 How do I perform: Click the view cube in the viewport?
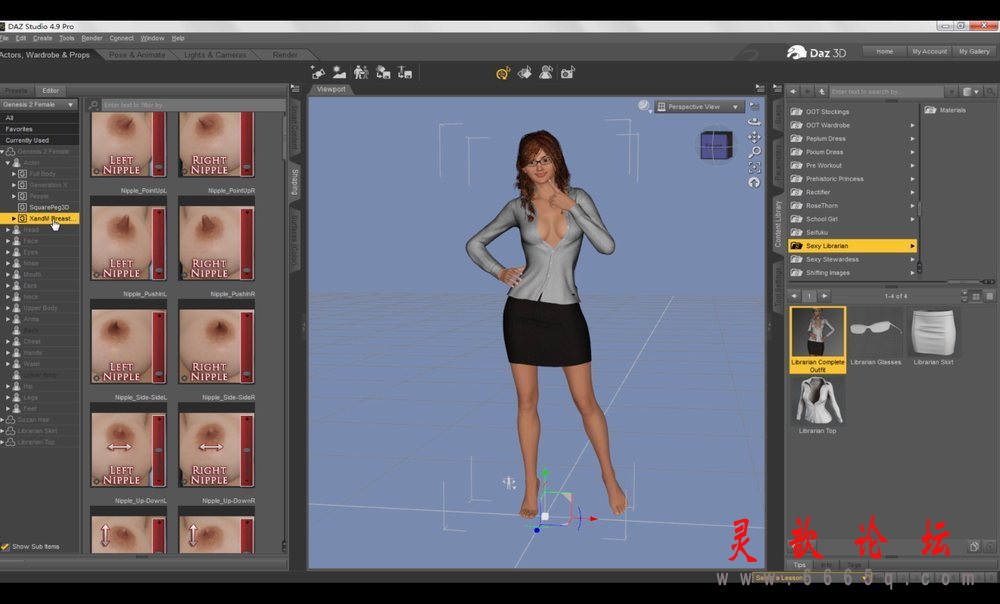pyautogui.click(x=716, y=145)
